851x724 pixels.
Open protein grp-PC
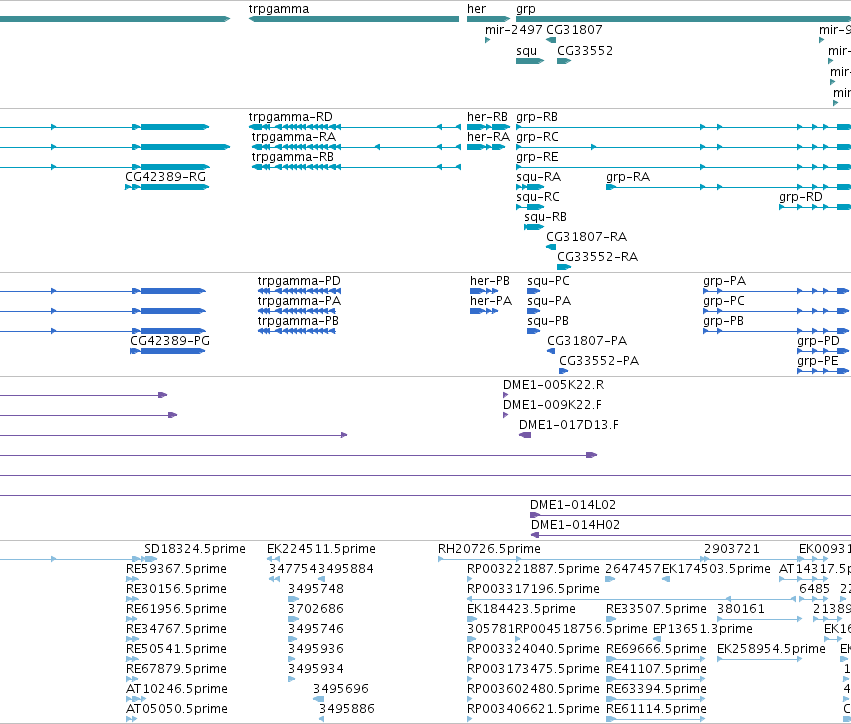coord(724,302)
